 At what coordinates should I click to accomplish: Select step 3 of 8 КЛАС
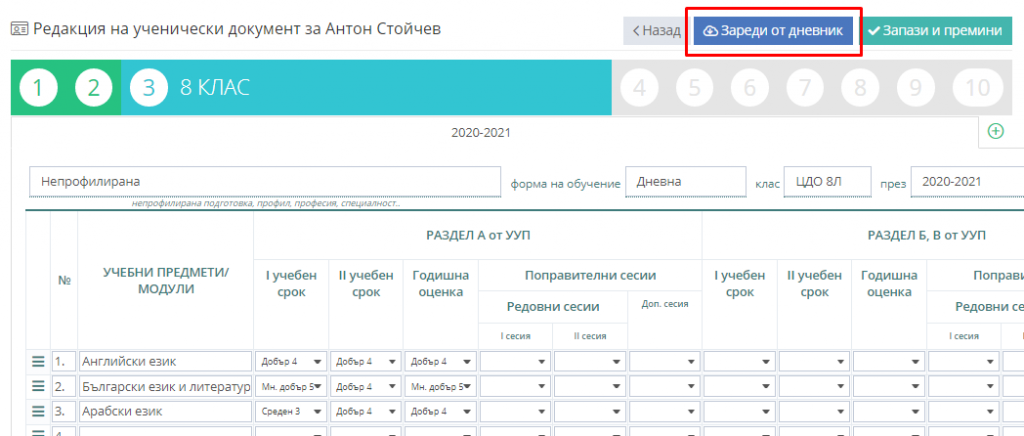pos(149,88)
